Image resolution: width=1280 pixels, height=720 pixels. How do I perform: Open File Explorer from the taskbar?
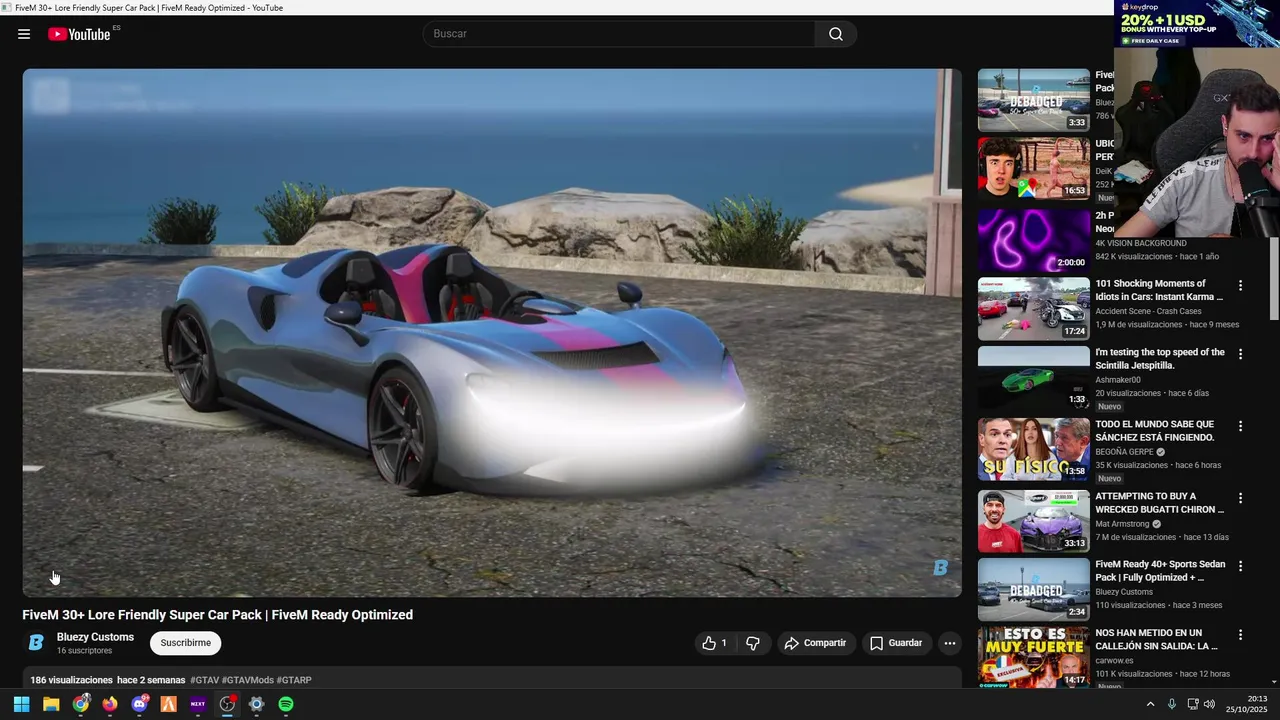point(51,704)
